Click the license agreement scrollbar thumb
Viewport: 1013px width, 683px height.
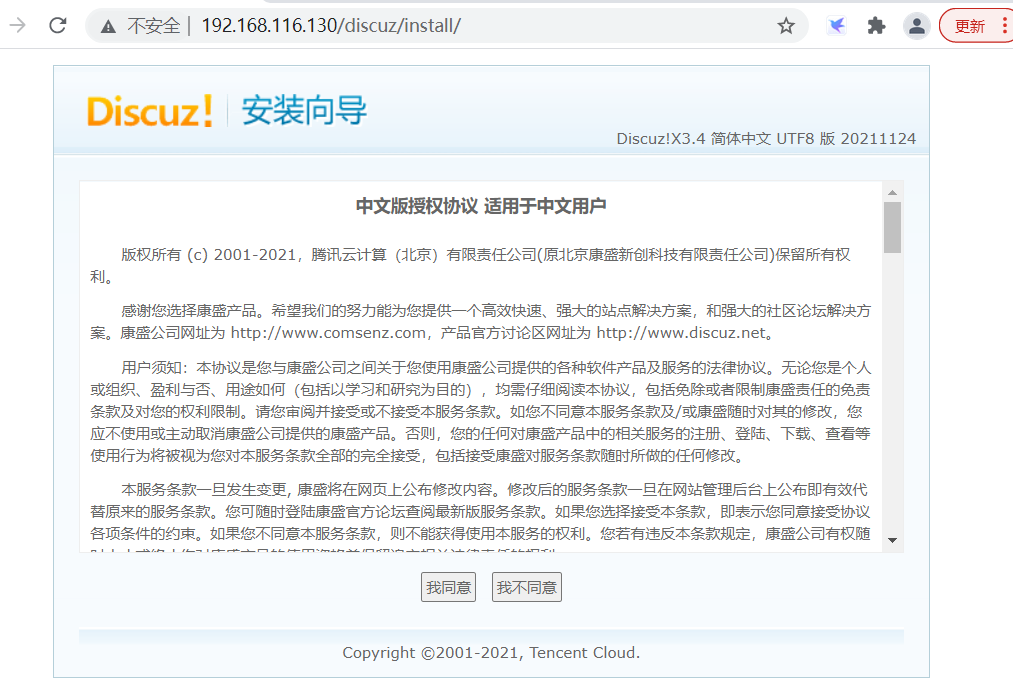(x=892, y=227)
